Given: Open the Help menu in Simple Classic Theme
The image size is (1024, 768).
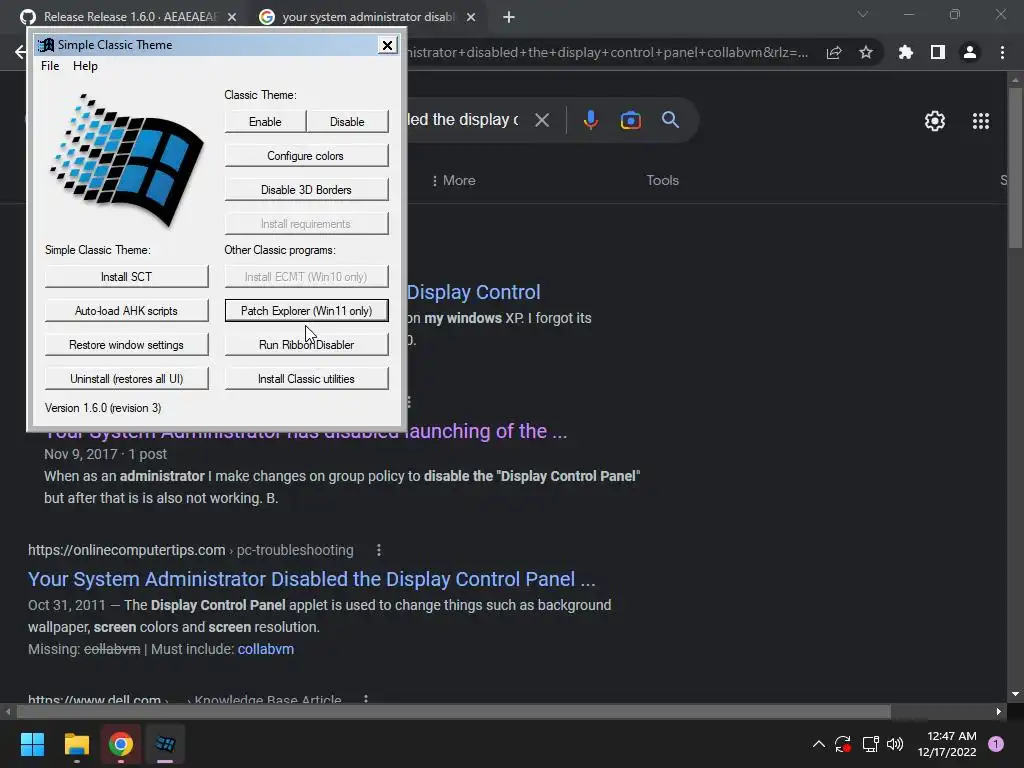Looking at the screenshot, I should pyautogui.click(x=85, y=65).
